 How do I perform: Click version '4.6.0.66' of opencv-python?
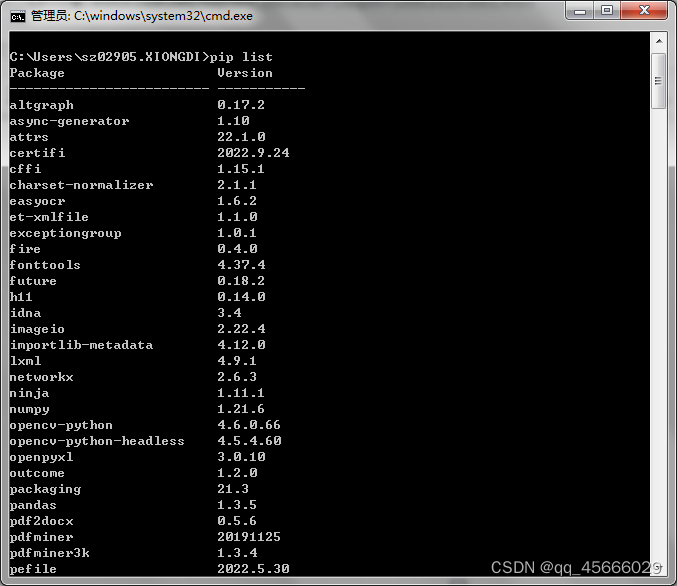(249, 425)
